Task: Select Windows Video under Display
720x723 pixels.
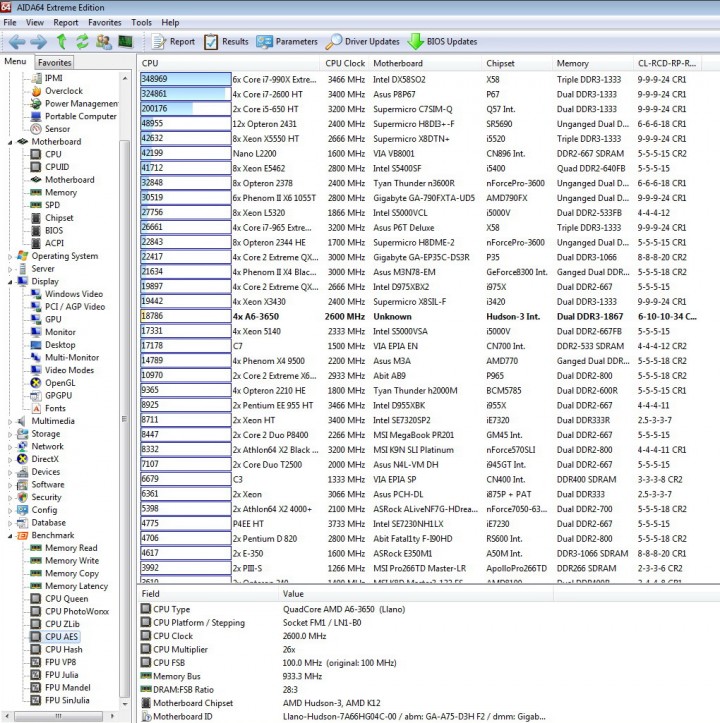Action: coord(74,294)
